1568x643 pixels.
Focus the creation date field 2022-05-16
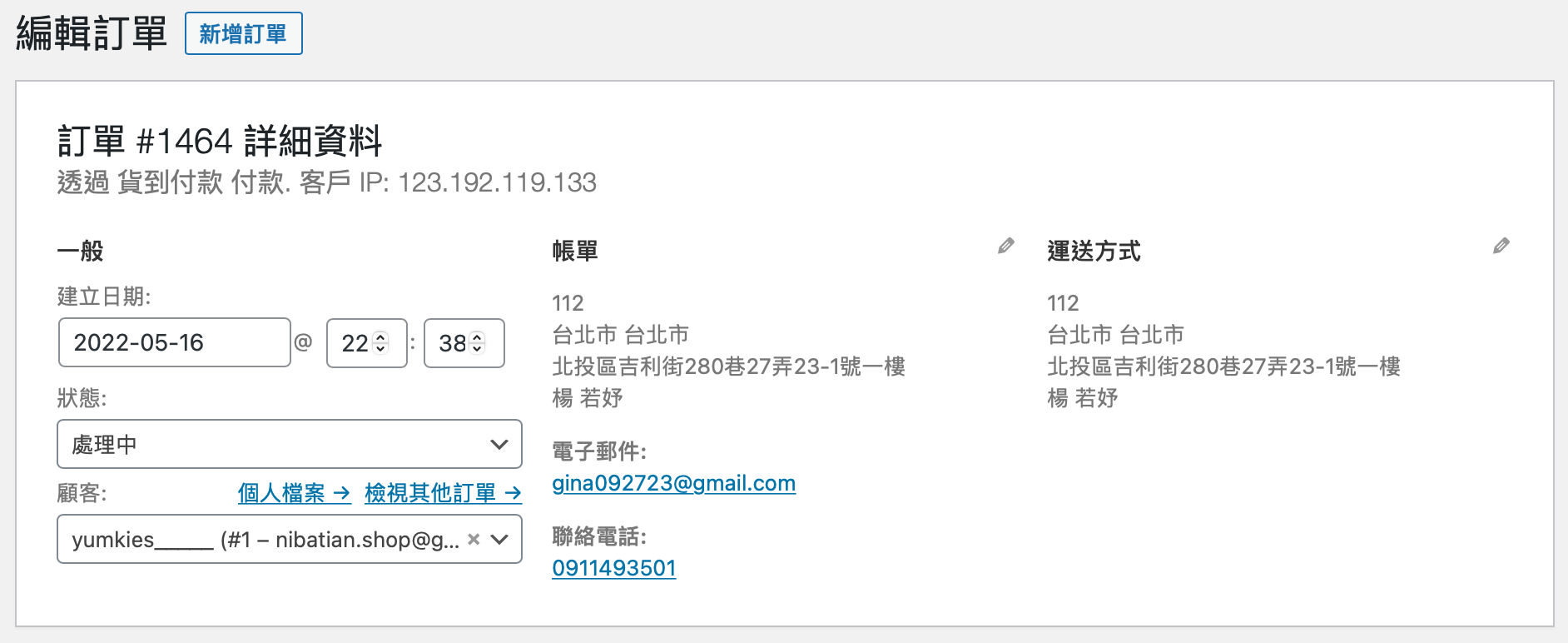174,342
